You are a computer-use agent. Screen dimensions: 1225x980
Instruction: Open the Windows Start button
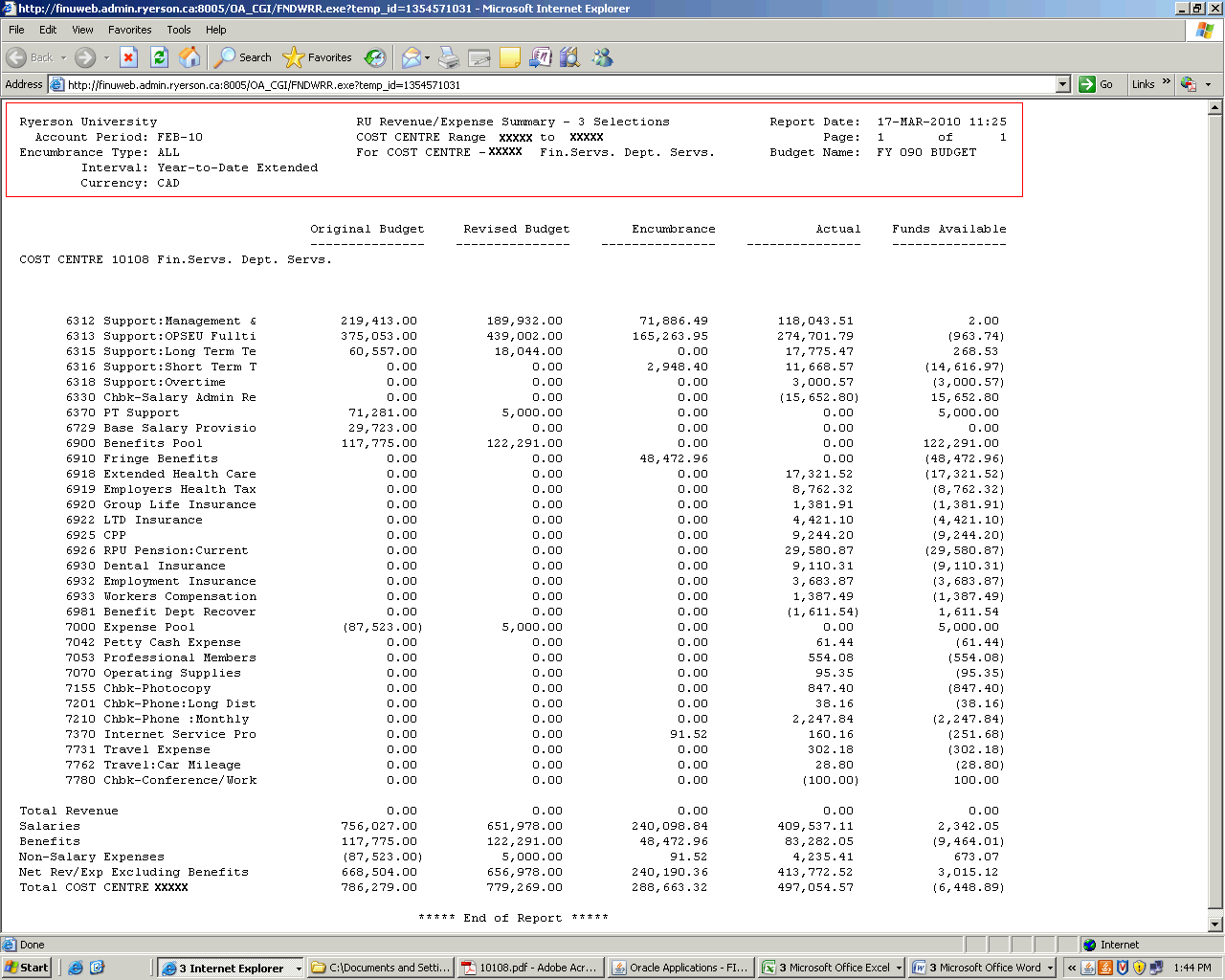pos(27,968)
